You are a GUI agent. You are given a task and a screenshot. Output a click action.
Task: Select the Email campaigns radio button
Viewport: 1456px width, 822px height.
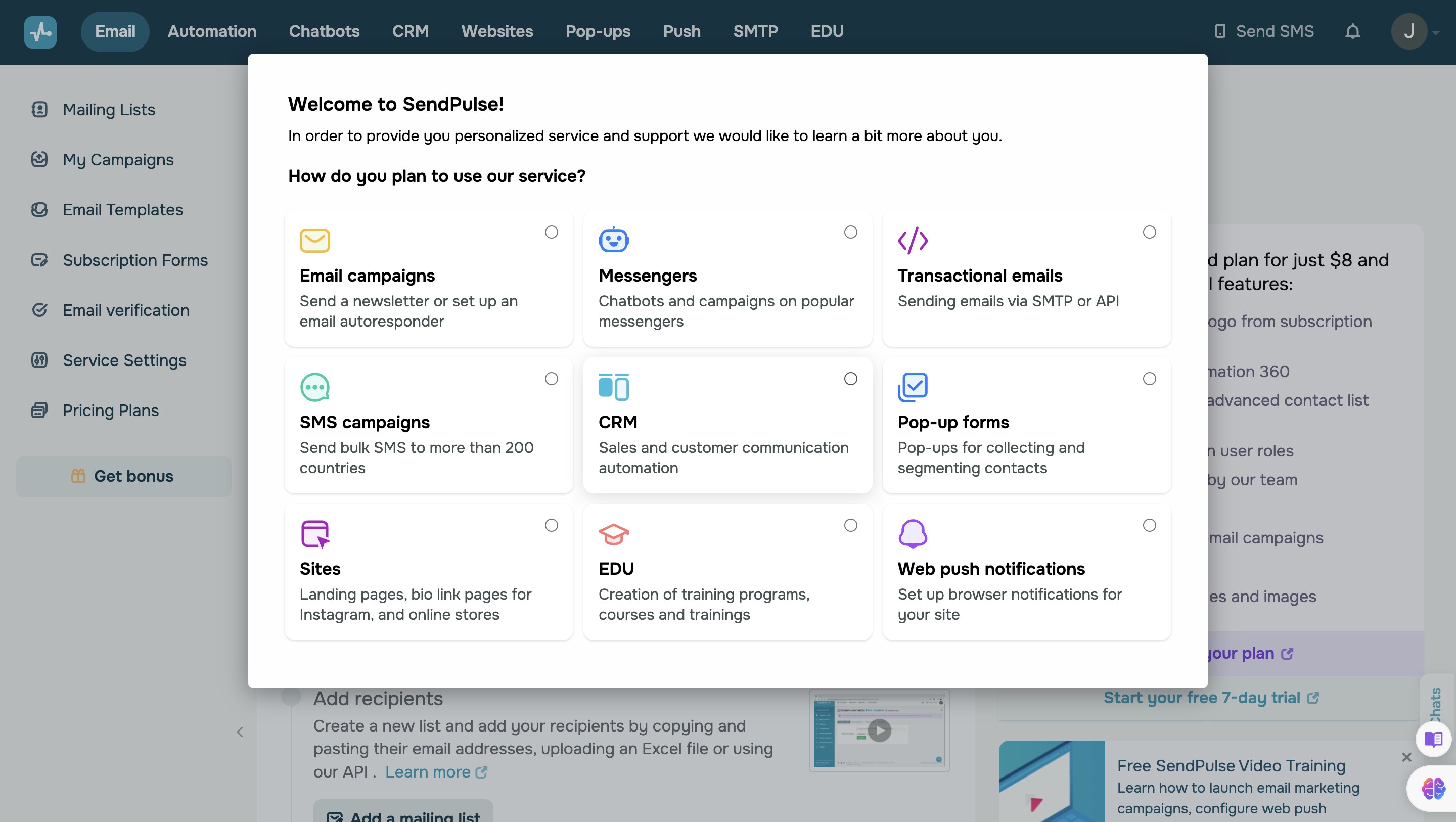pyautogui.click(x=551, y=233)
